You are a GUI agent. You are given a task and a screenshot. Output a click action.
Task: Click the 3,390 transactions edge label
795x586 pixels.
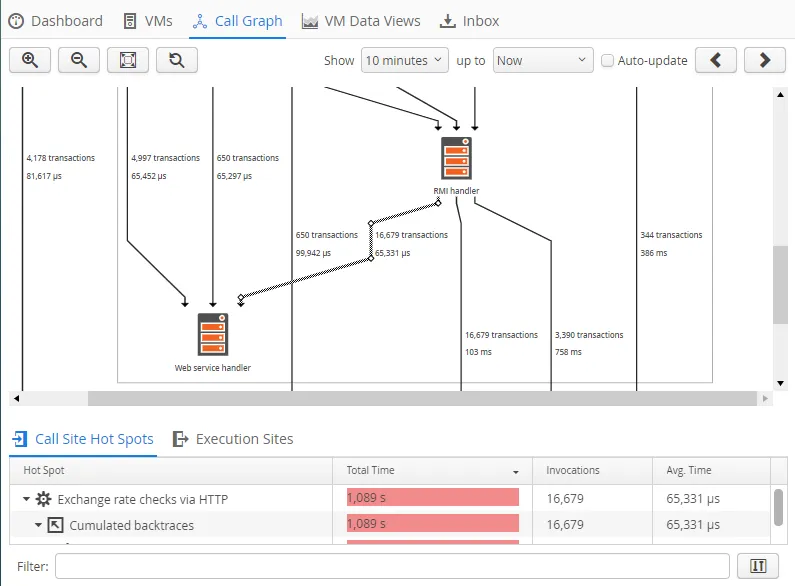coord(589,335)
